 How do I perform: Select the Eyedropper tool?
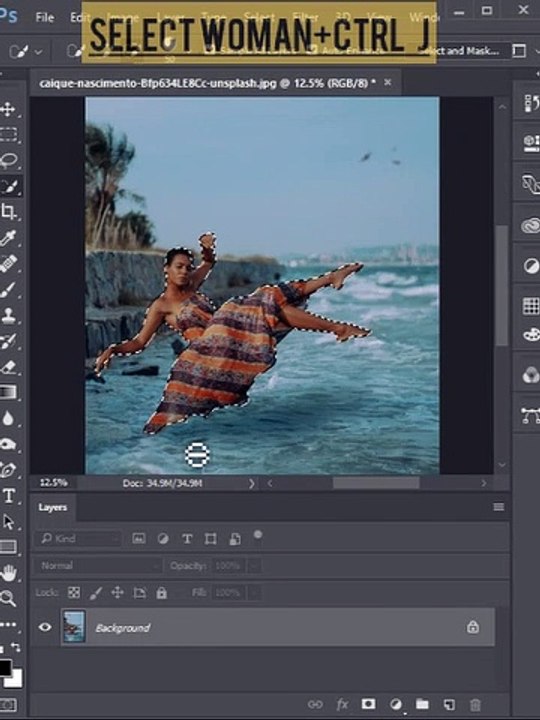[8, 238]
